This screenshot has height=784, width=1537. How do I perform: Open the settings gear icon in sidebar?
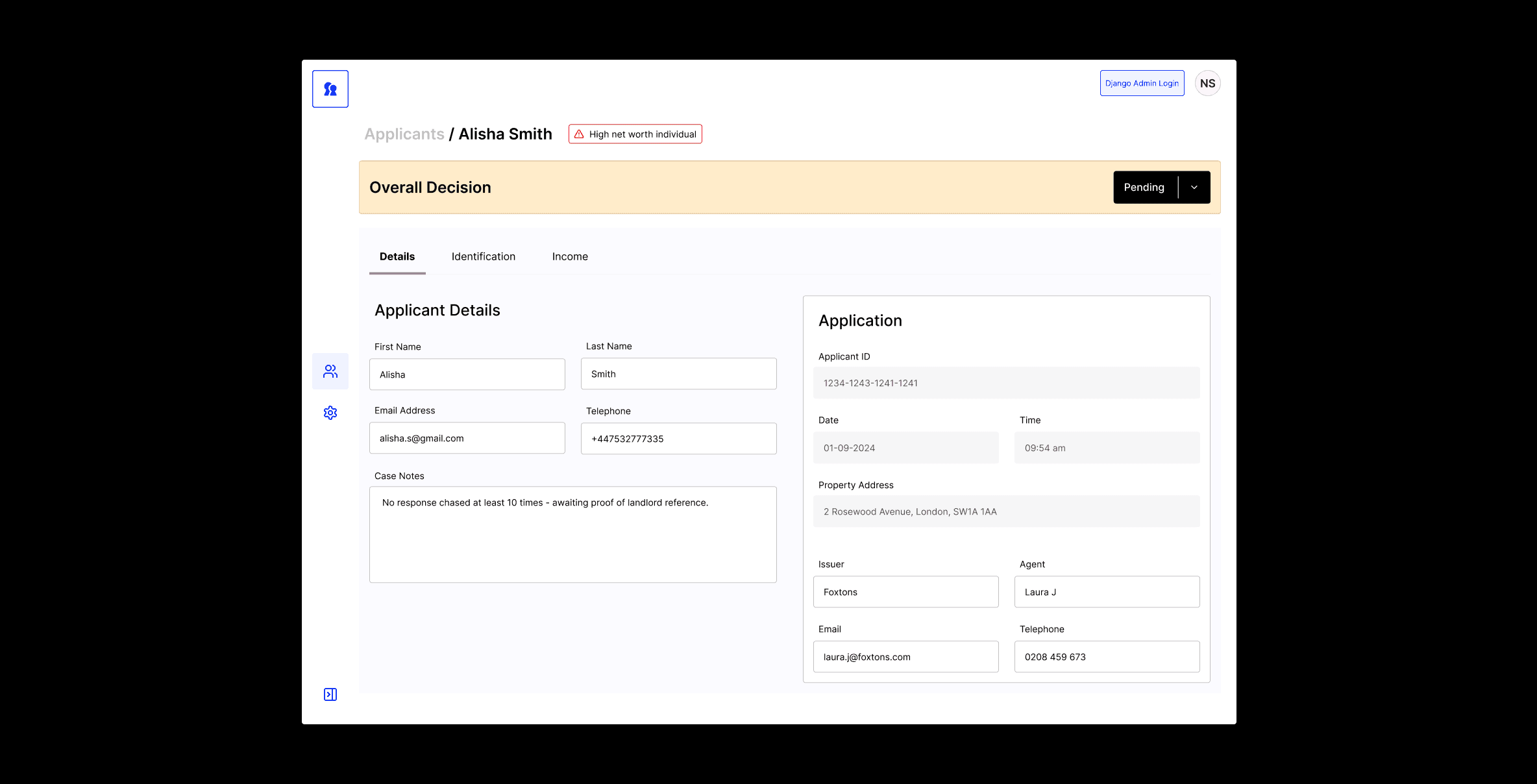[330, 413]
